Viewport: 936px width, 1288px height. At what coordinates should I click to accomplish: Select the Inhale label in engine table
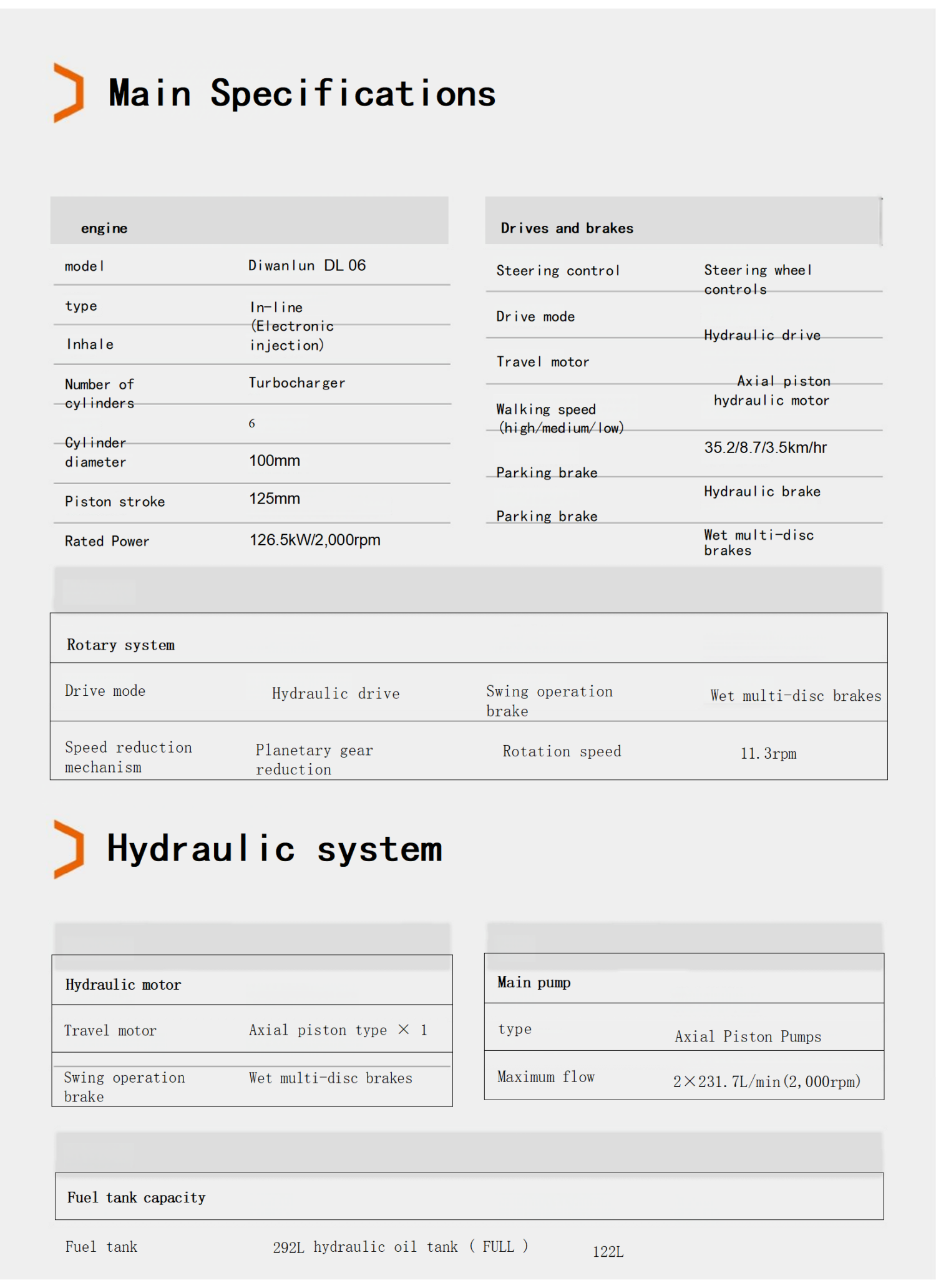click(x=90, y=344)
